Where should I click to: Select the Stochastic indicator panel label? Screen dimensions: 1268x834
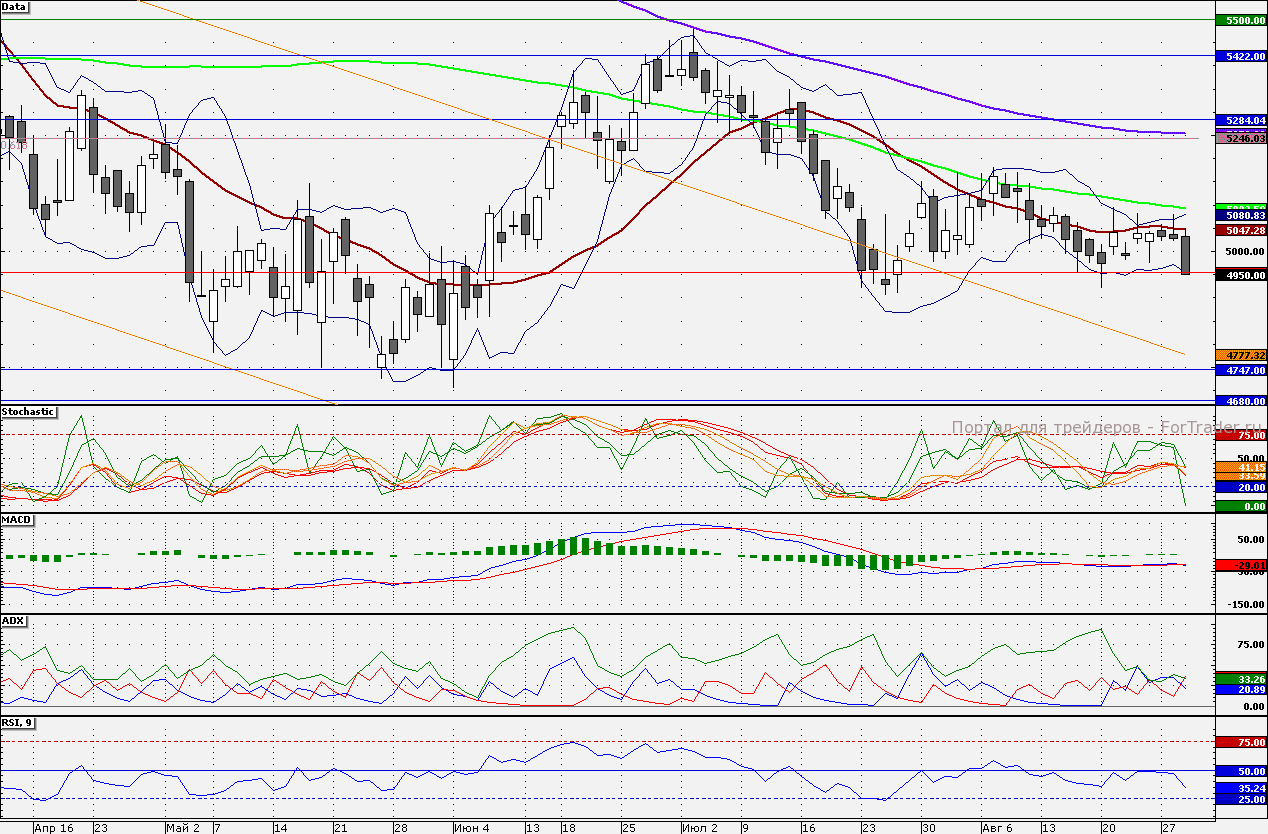(28, 412)
